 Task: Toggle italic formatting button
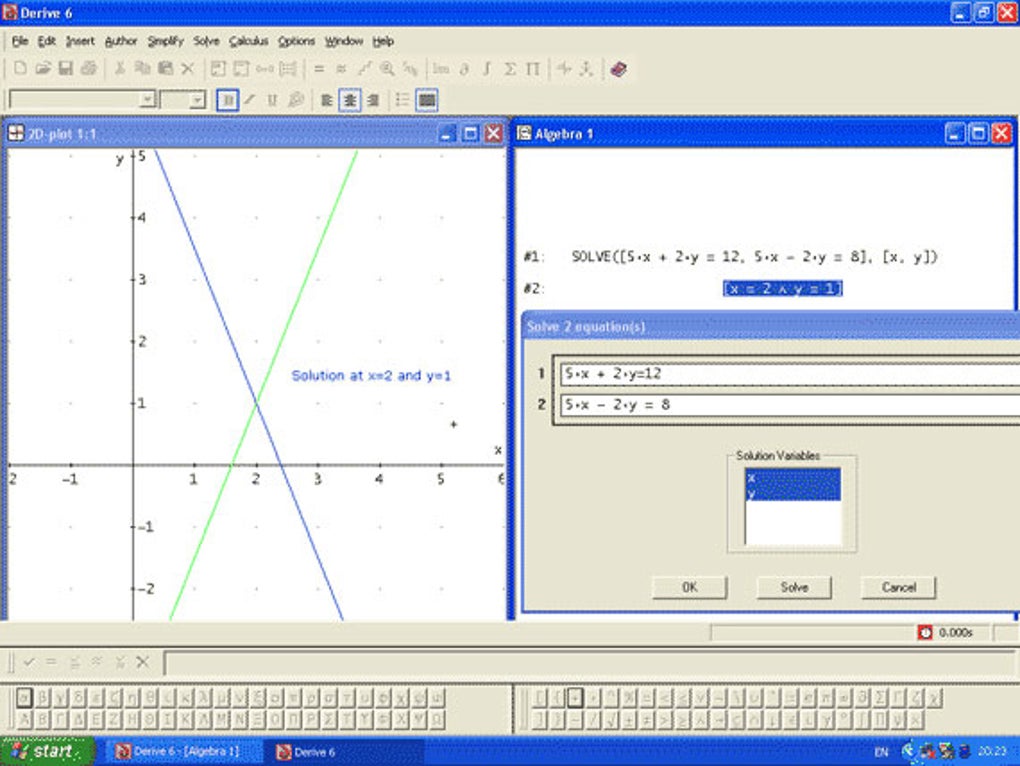(x=250, y=100)
